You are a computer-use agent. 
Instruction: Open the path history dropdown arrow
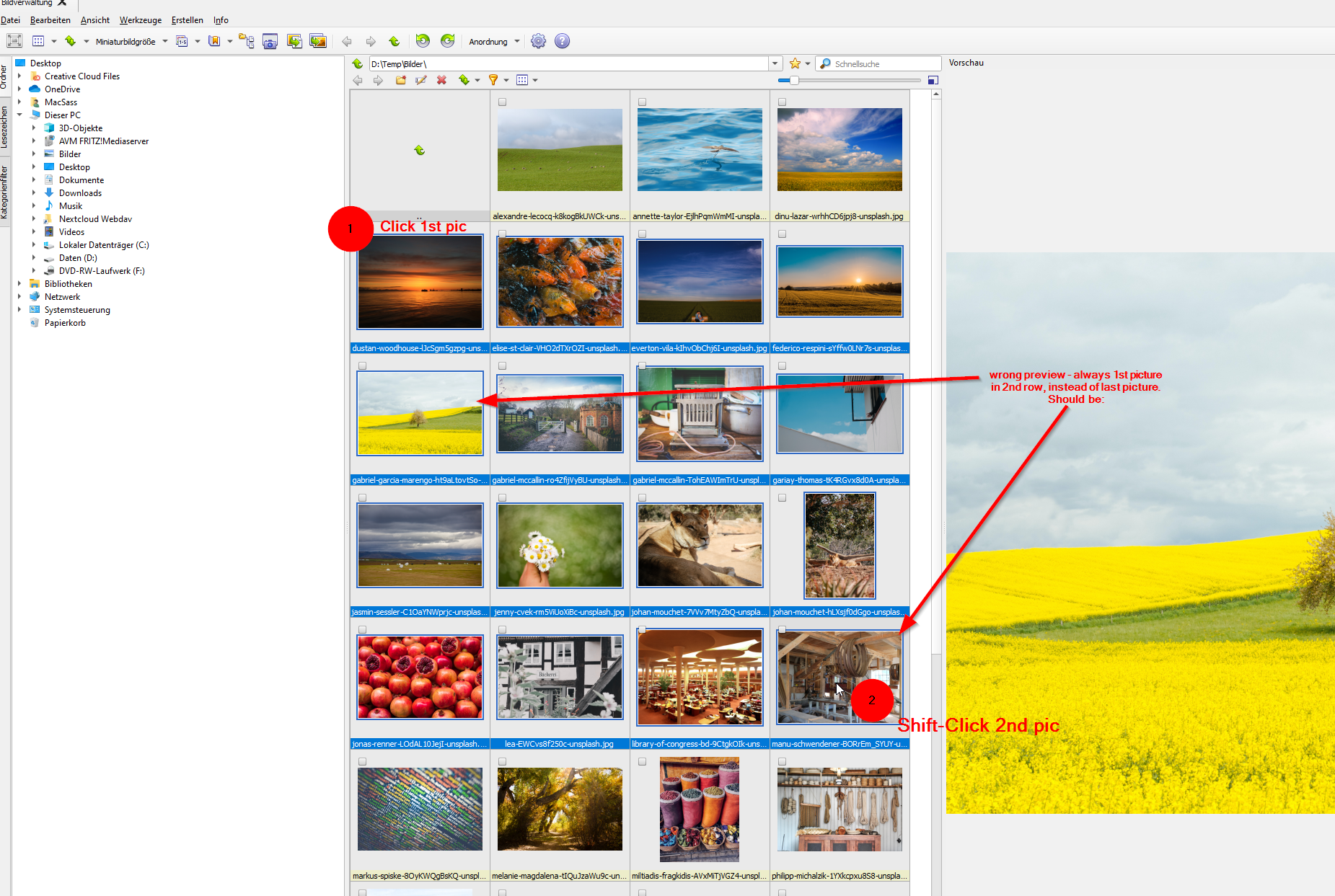(775, 63)
